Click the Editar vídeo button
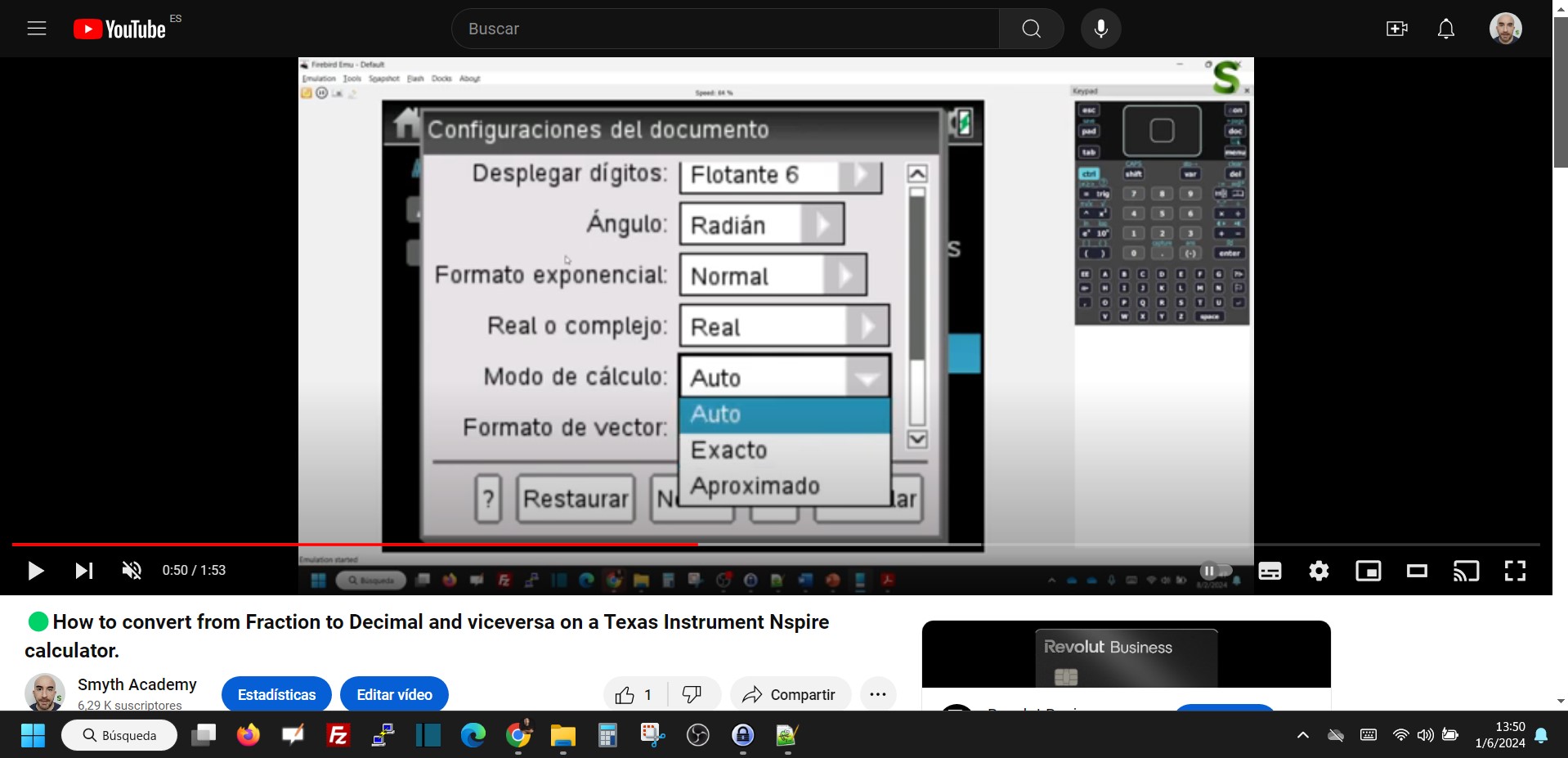1568x758 pixels. pyautogui.click(x=394, y=694)
